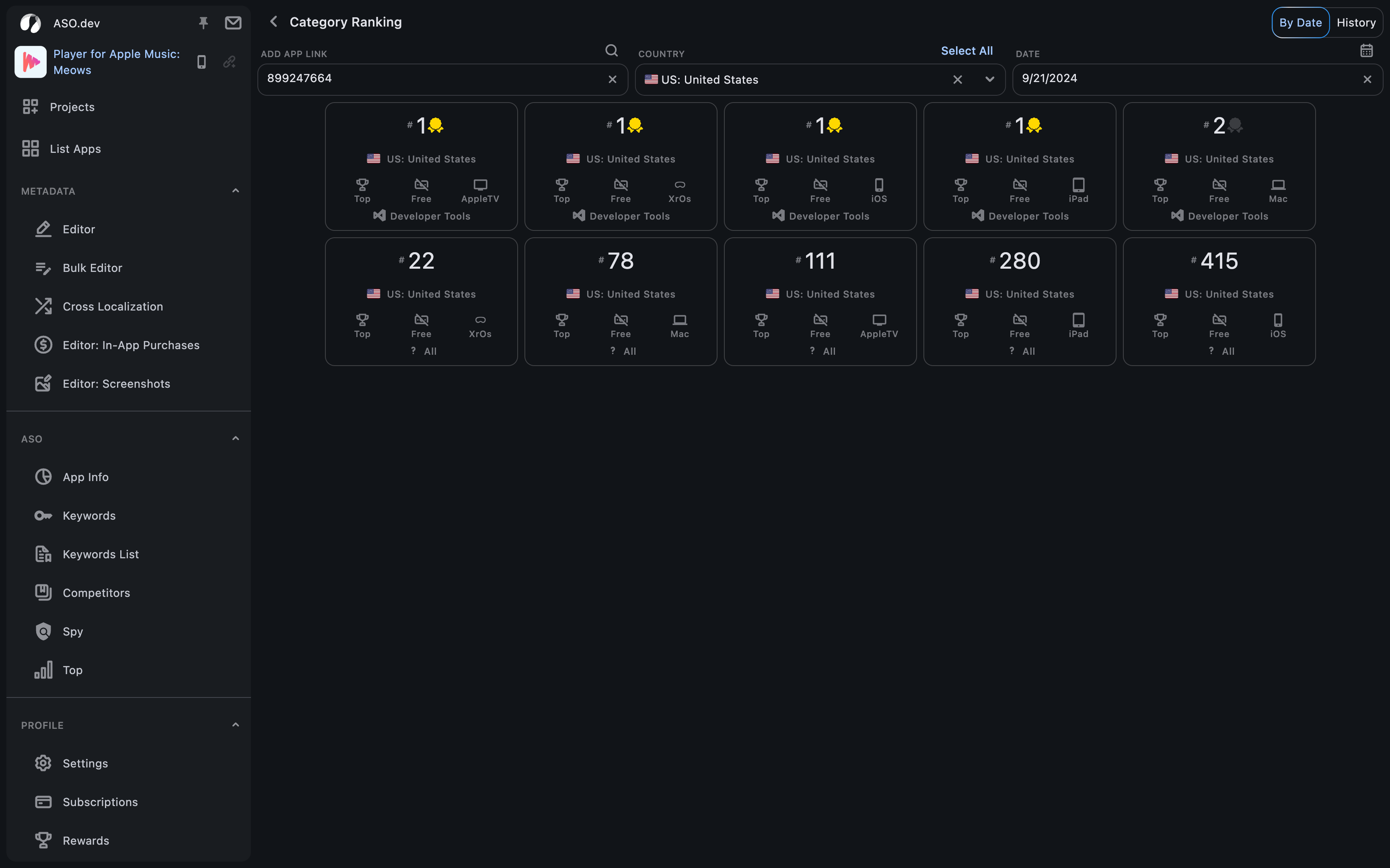
Task: Switch to the By Date view
Action: tap(1300, 23)
